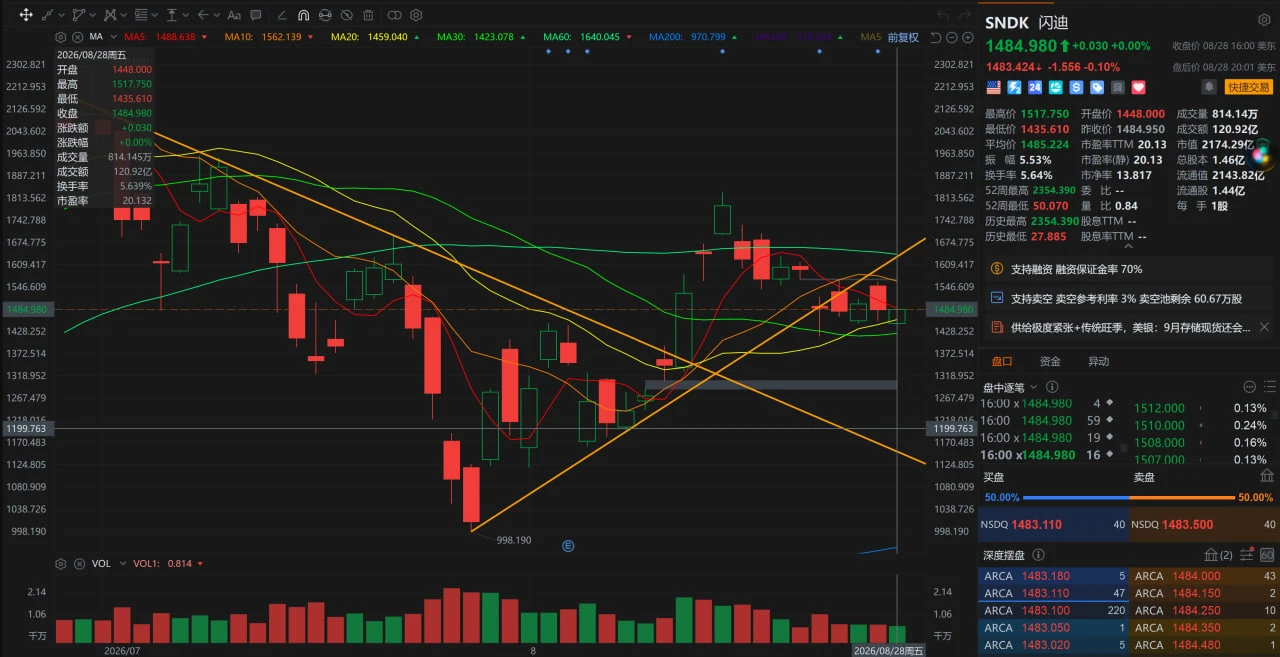
Task: Expand trend line tool options arrow
Action: [x=61, y=15]
